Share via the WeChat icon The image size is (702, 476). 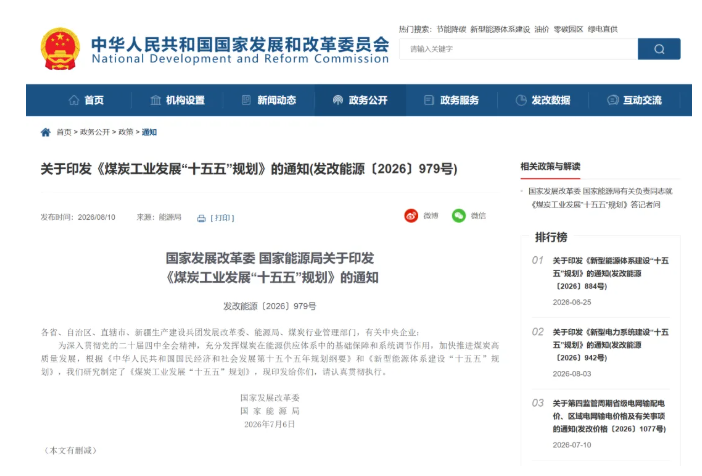coord(458,216)
